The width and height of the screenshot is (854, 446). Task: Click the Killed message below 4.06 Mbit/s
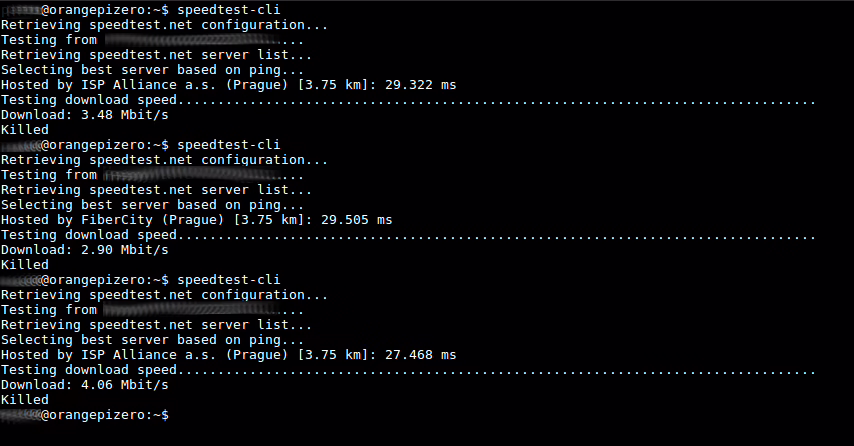(25, 399)
